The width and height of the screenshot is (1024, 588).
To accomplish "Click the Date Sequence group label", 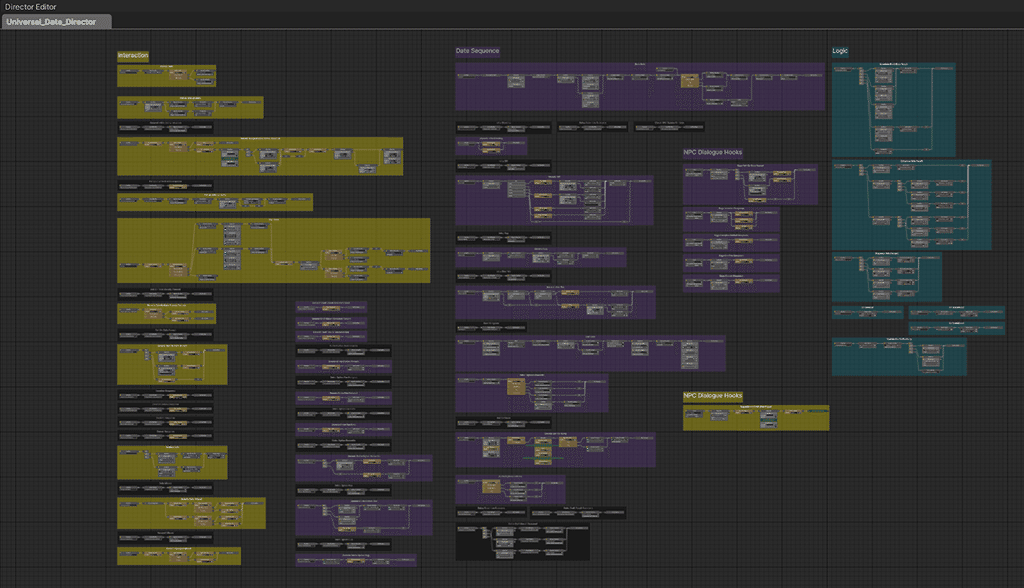I will pos(477,51).
